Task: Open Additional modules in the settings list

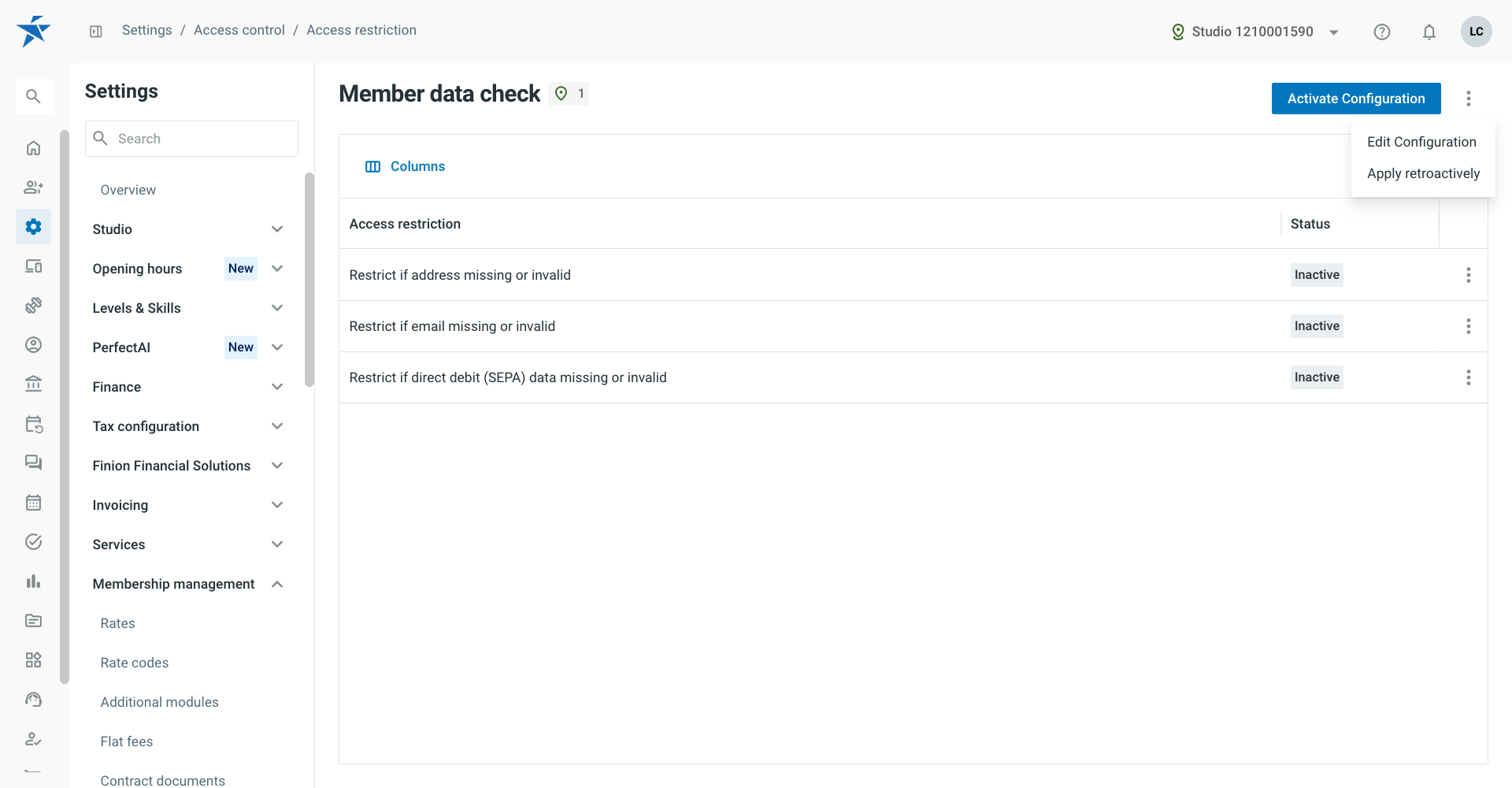Action: point(160,702)
